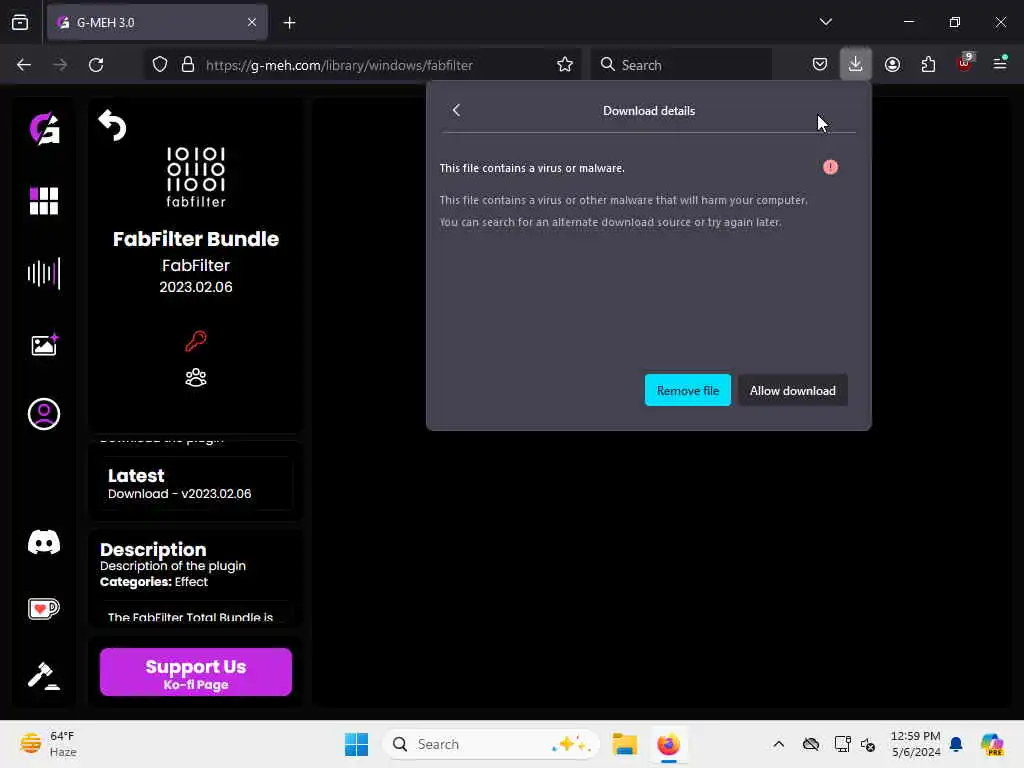Open the audio waveform section icon
The image size is (1024, 768).
pyautogui.click(x=44, y=273)
